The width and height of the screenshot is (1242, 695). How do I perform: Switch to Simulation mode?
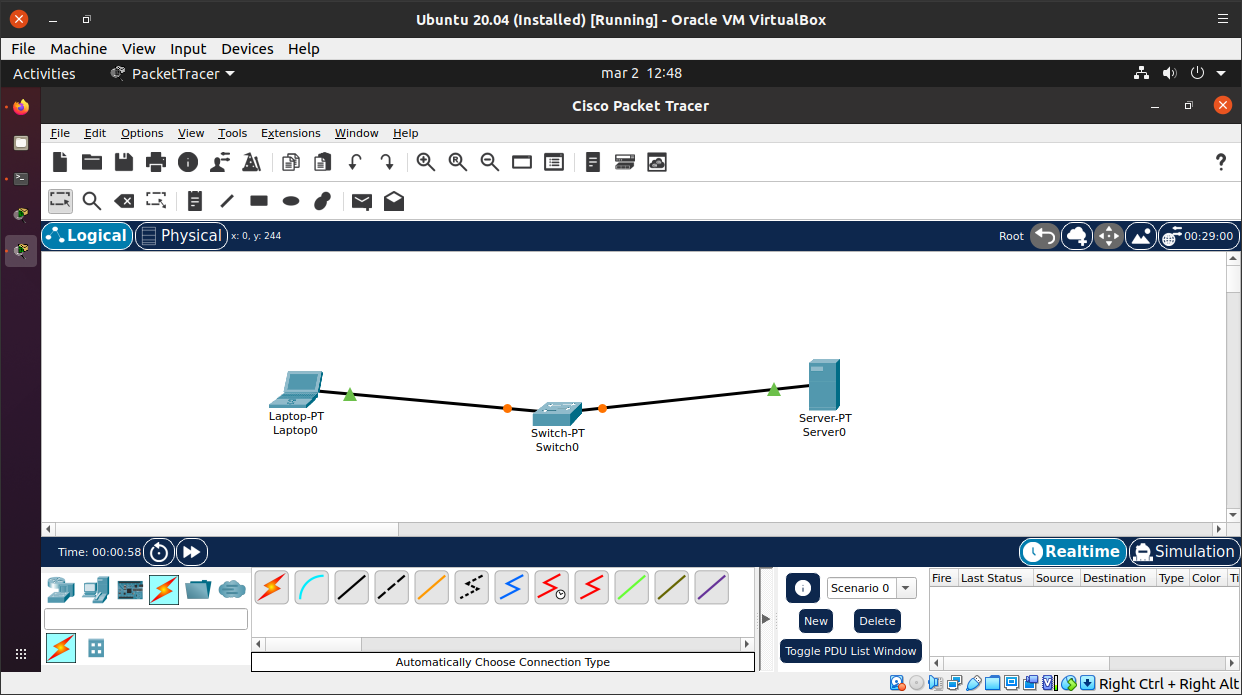click(x=1184, y=552)
